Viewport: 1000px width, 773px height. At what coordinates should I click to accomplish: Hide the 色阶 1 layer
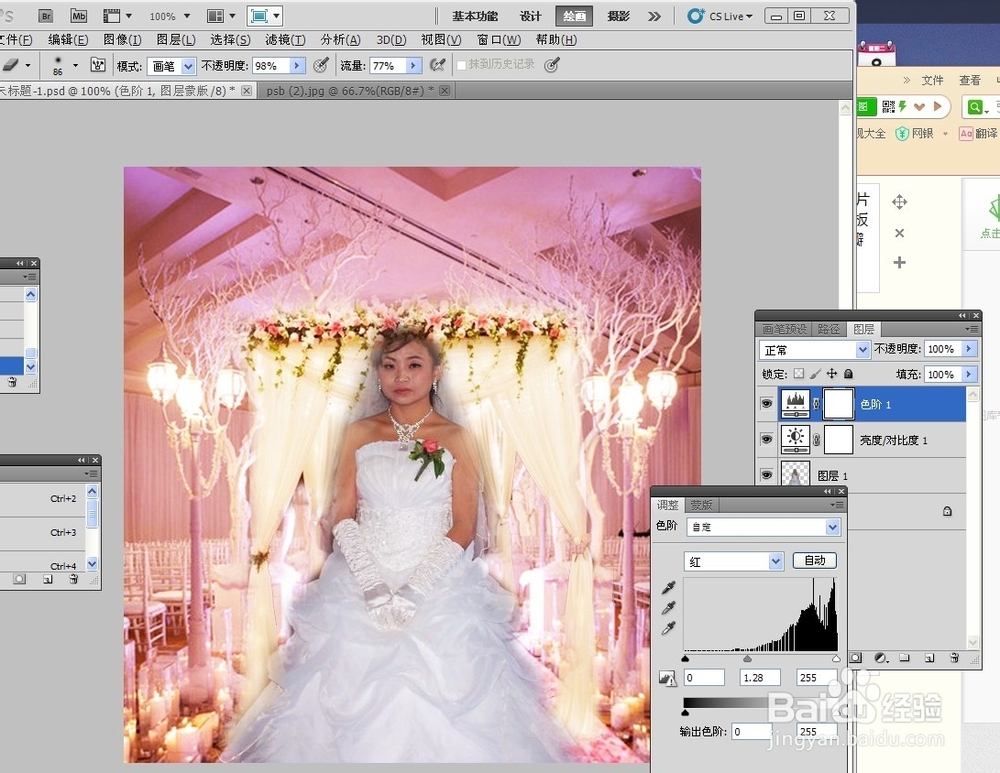[x=767, y=404]
